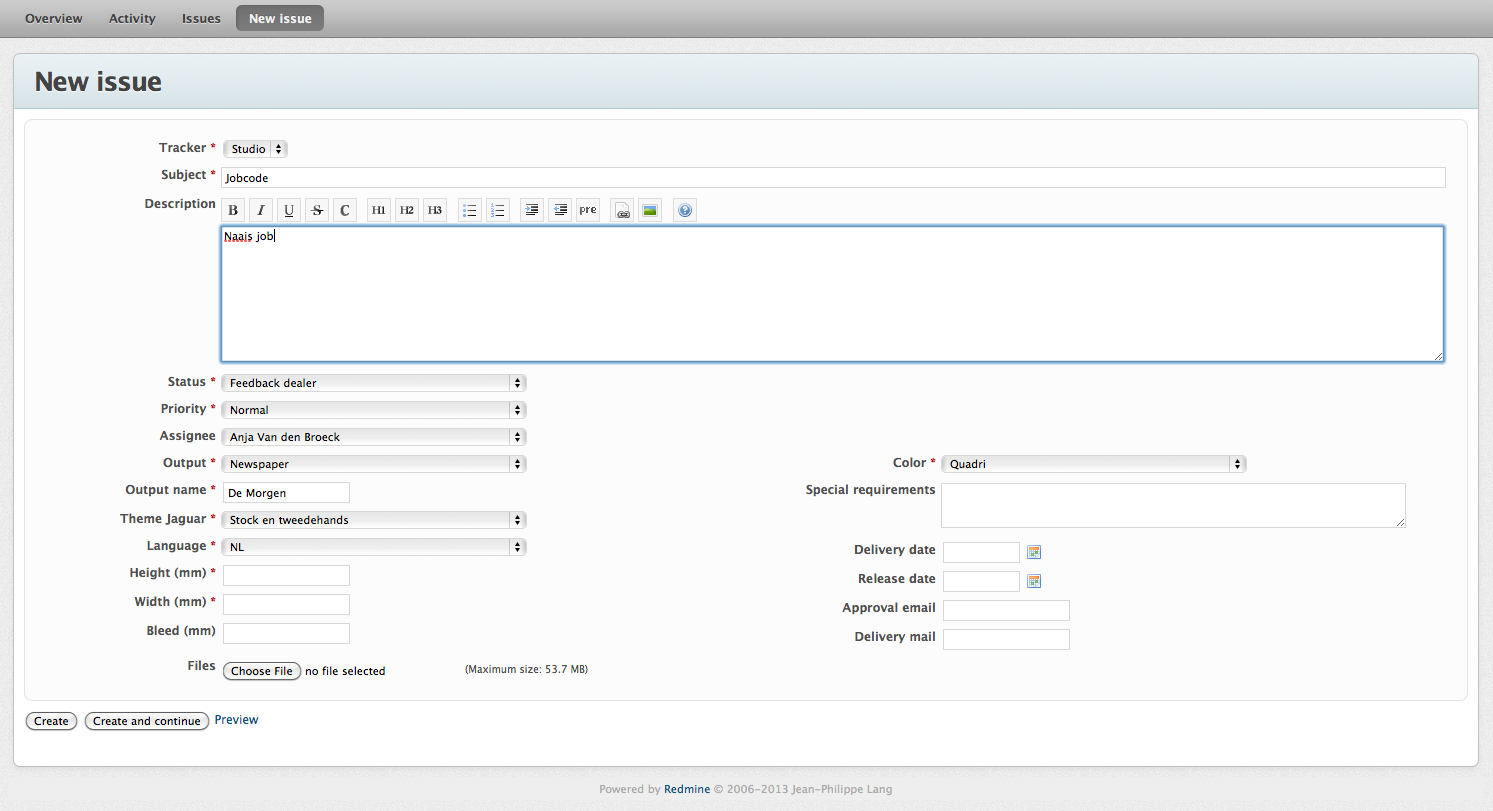Toggle strikethrough text formatting

point(317,210)
